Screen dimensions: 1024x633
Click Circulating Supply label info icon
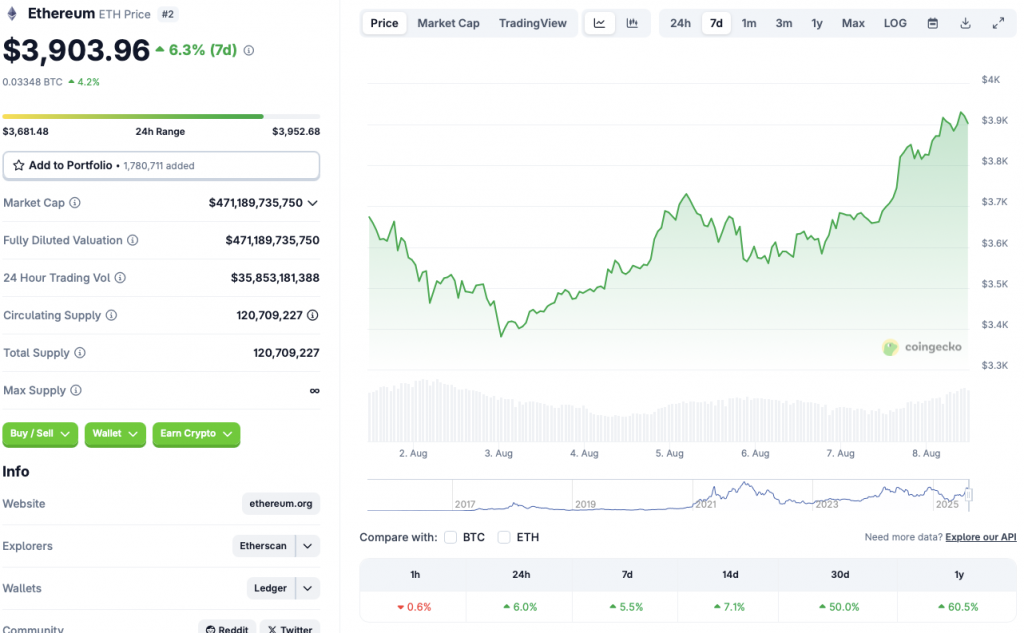coord(112,316)
